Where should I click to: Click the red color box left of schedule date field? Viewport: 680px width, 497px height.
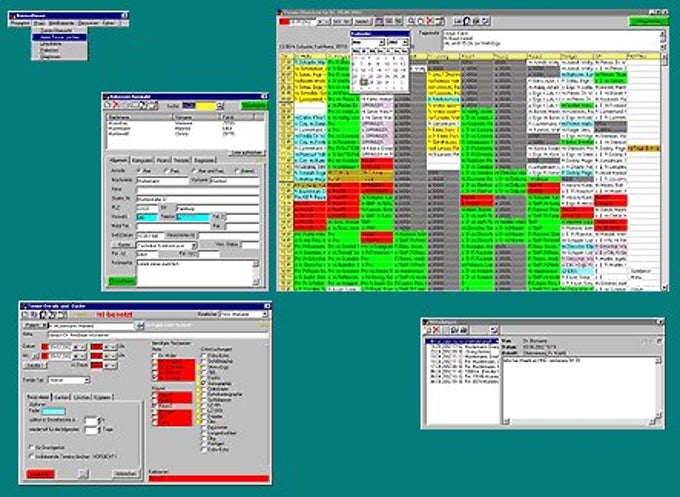284,21
